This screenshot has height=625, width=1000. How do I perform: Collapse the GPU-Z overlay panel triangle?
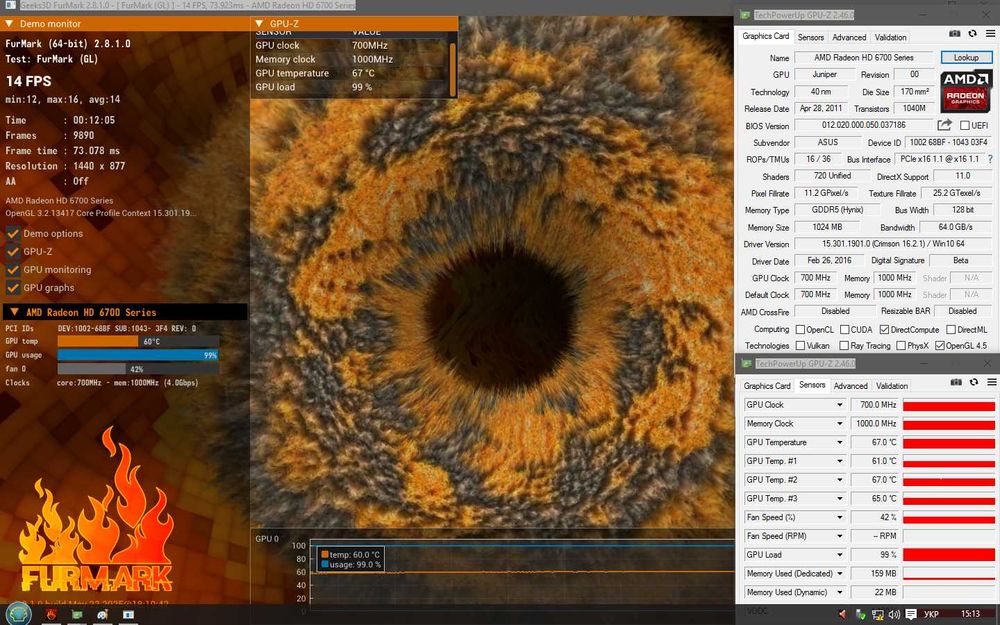click(260, 24)
